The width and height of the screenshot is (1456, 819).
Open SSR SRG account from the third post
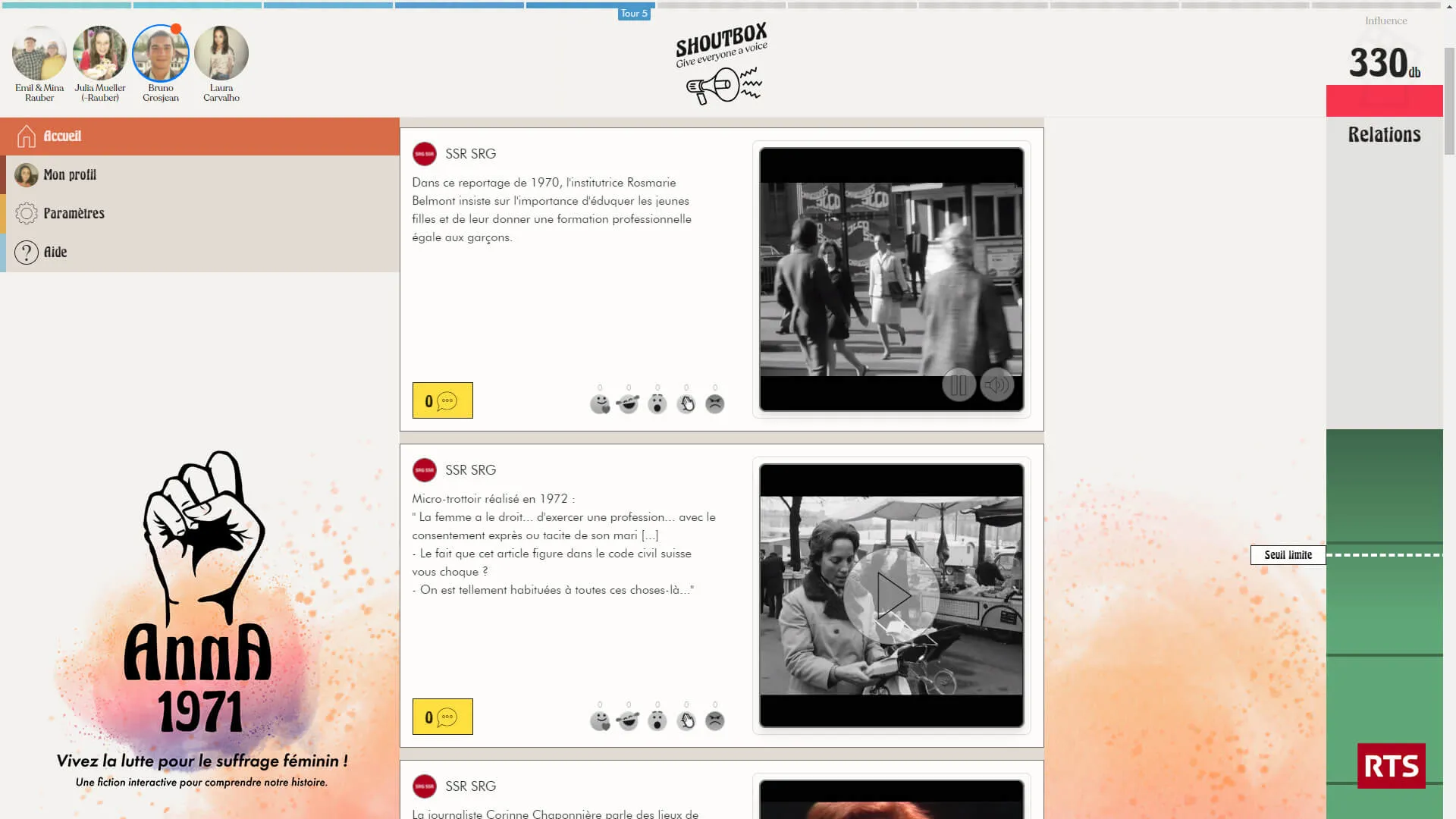coord(425,786)
